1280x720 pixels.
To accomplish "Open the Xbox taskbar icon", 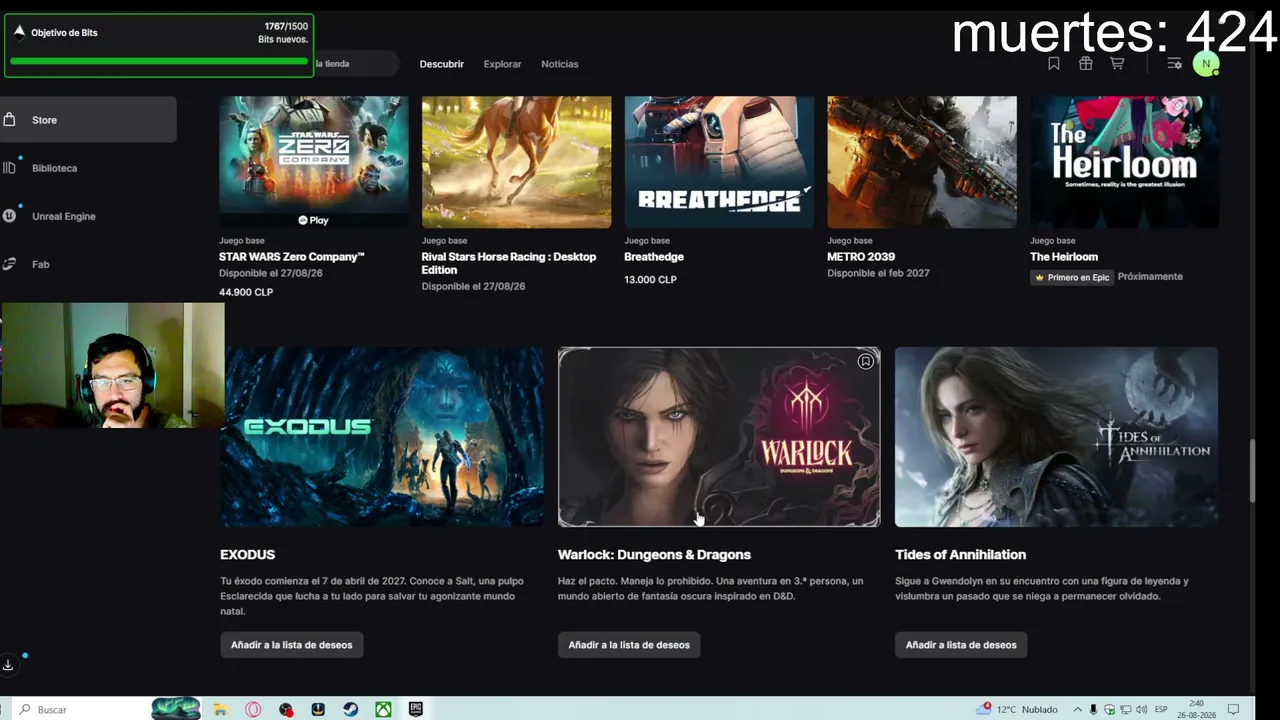I will (383, 709).
